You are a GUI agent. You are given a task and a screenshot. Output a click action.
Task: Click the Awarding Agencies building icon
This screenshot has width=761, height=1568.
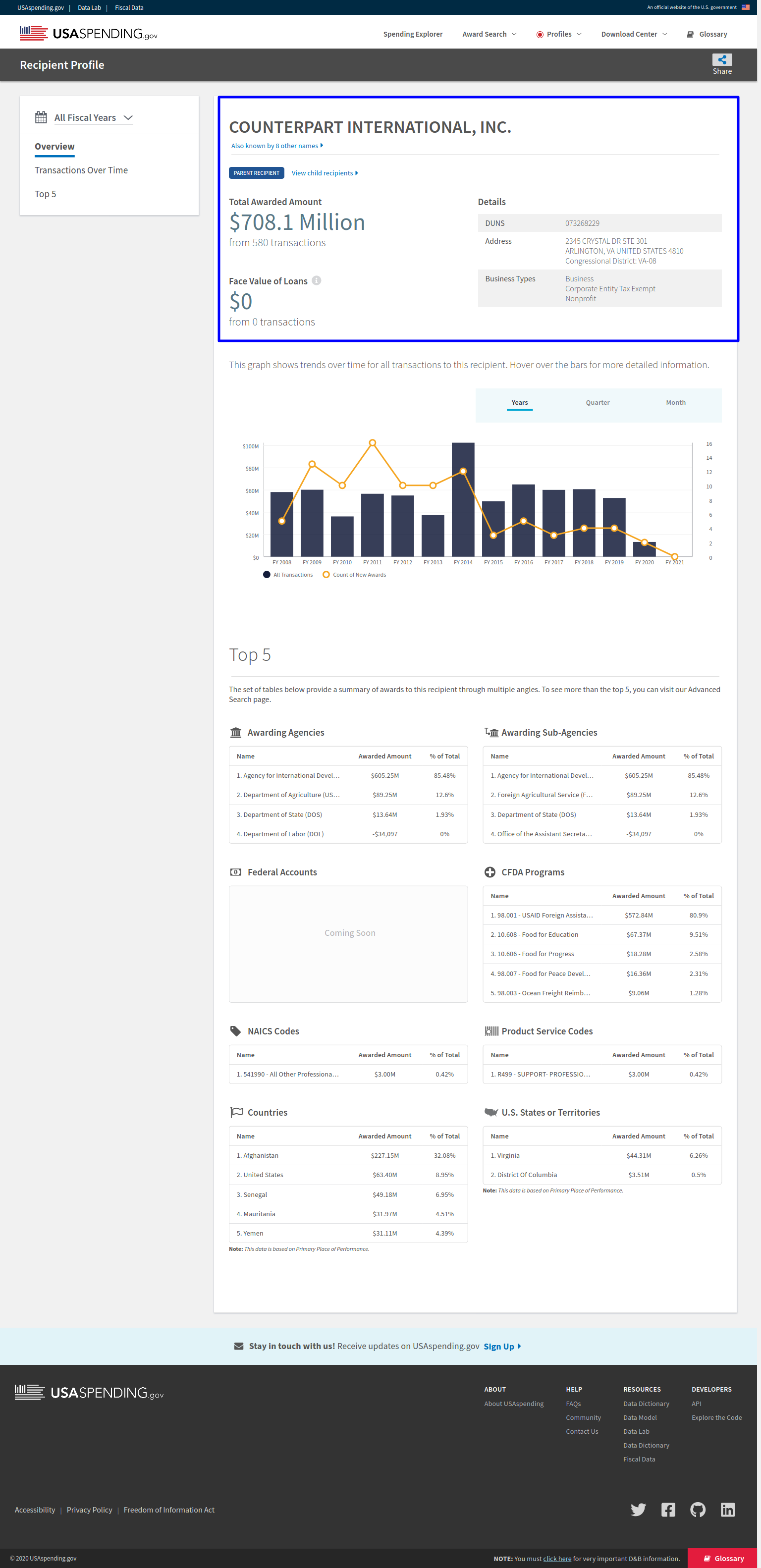236,732
